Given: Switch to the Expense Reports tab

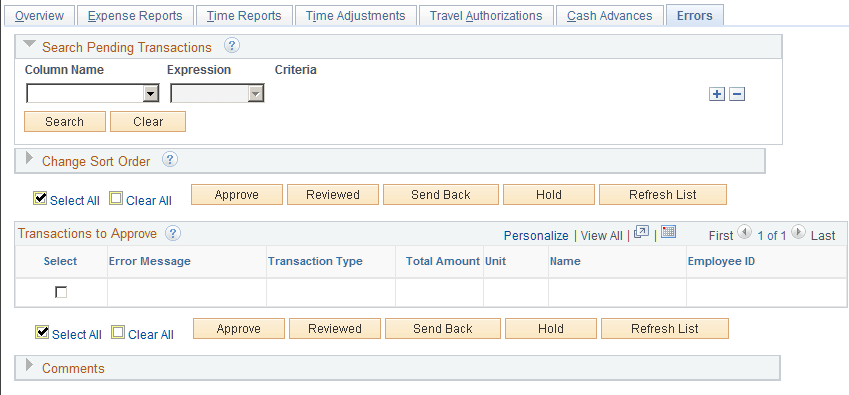Looking at the screenshot, I should click(135, 16).
